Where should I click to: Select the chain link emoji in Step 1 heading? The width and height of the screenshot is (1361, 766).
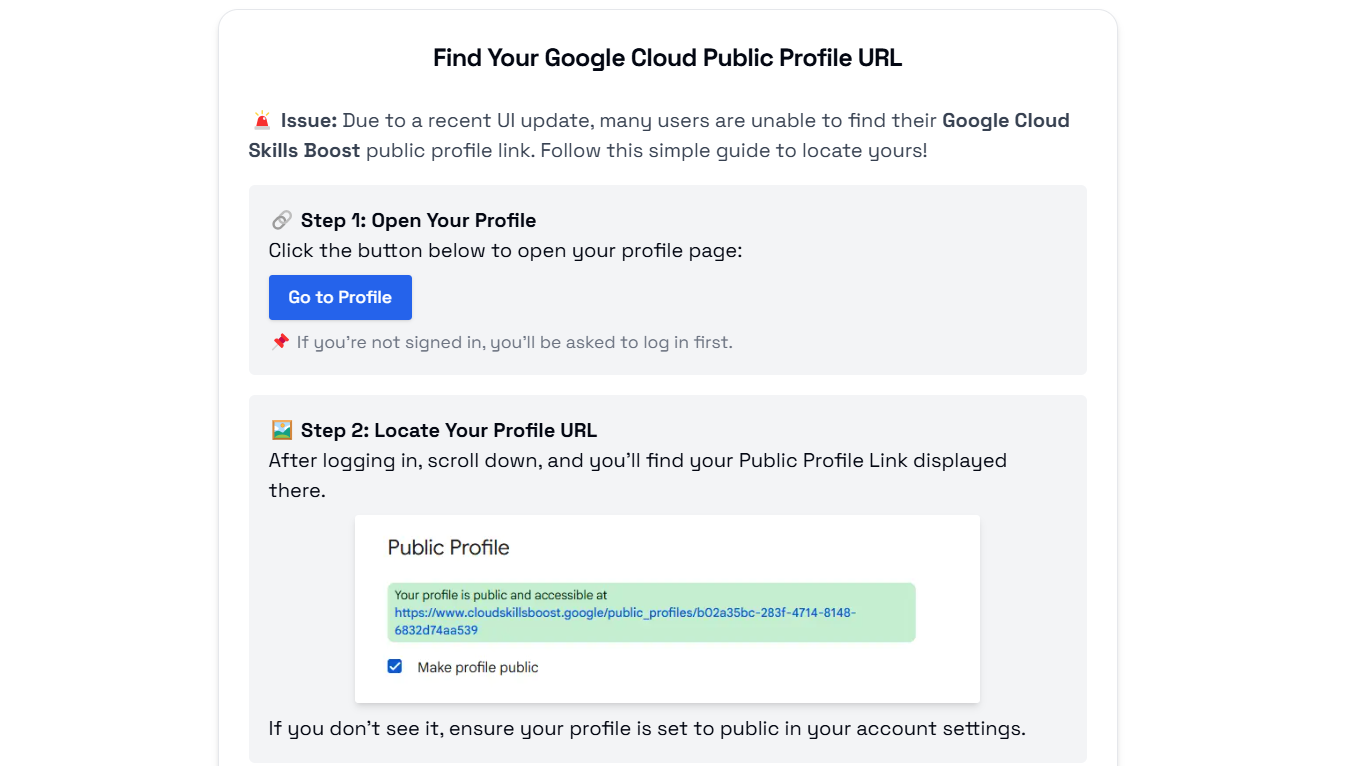281,220
